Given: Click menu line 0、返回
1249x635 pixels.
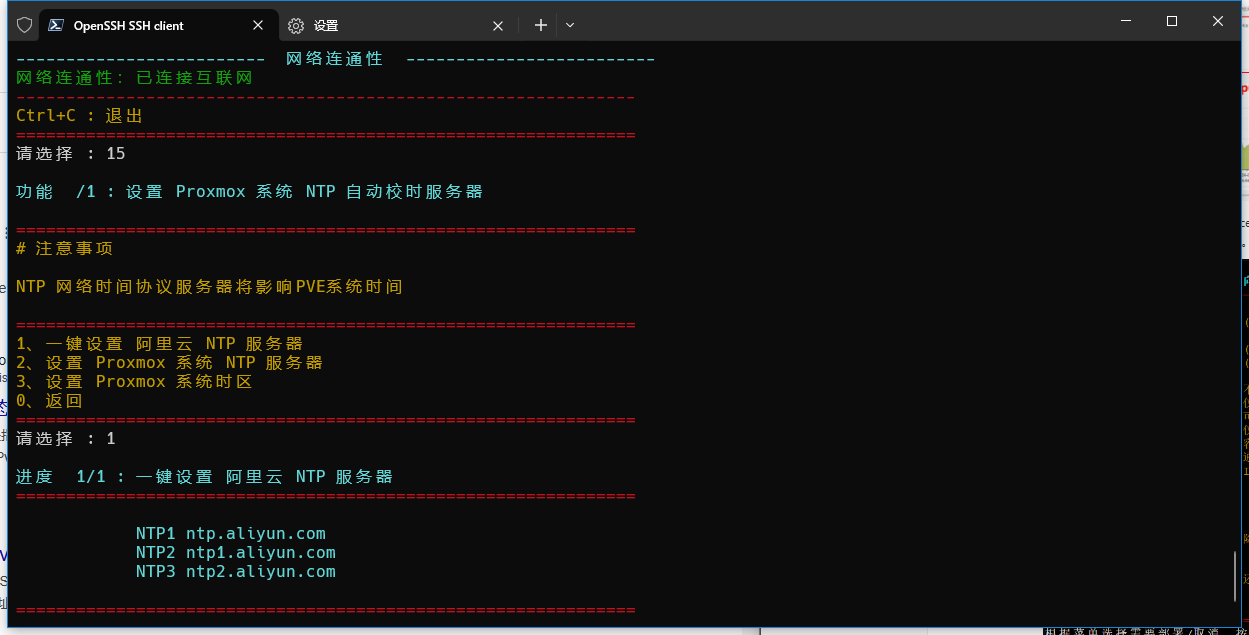Looking at the screenshot, I should pos(50,401).
